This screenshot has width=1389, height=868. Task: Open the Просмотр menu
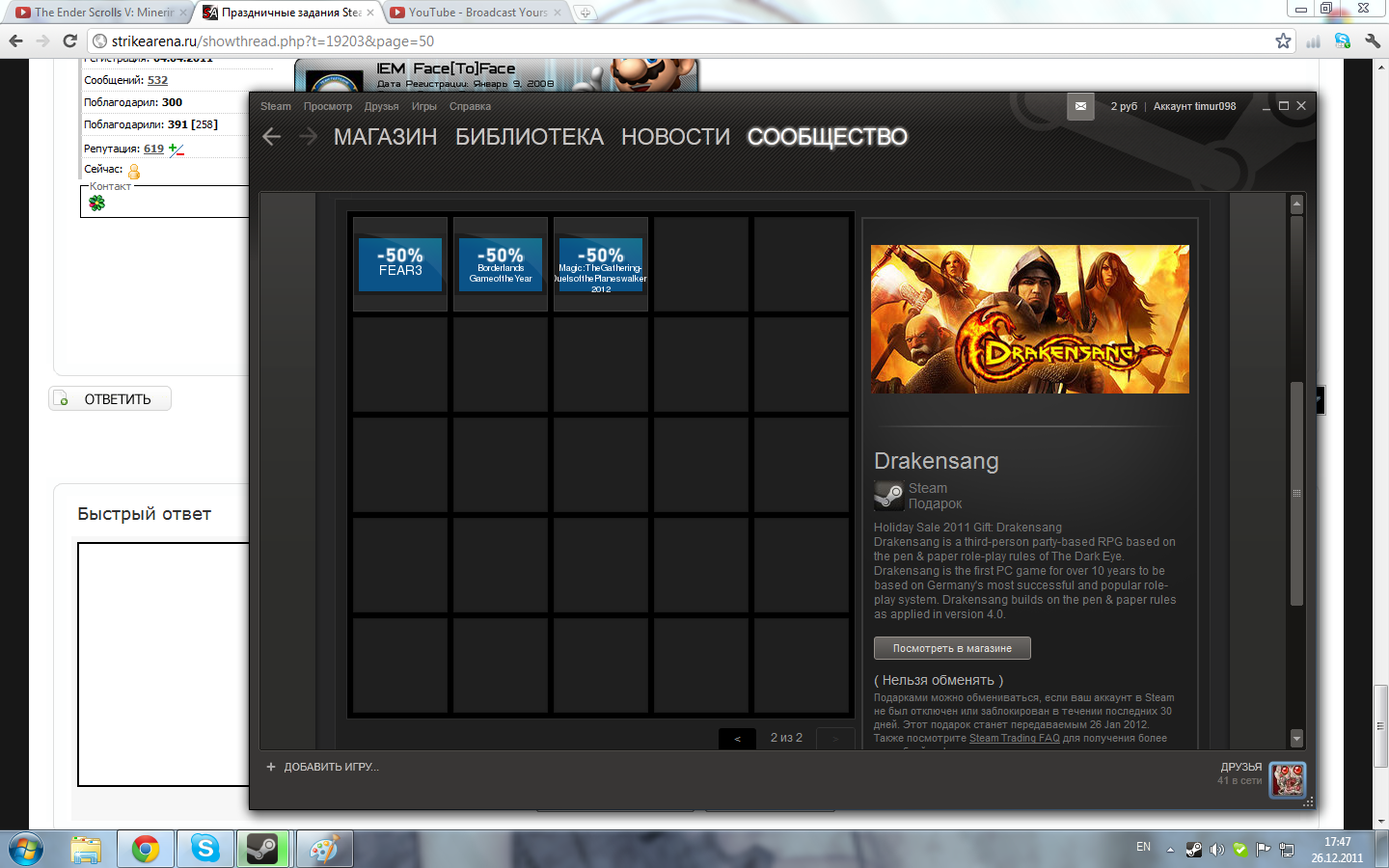(328, 106)
